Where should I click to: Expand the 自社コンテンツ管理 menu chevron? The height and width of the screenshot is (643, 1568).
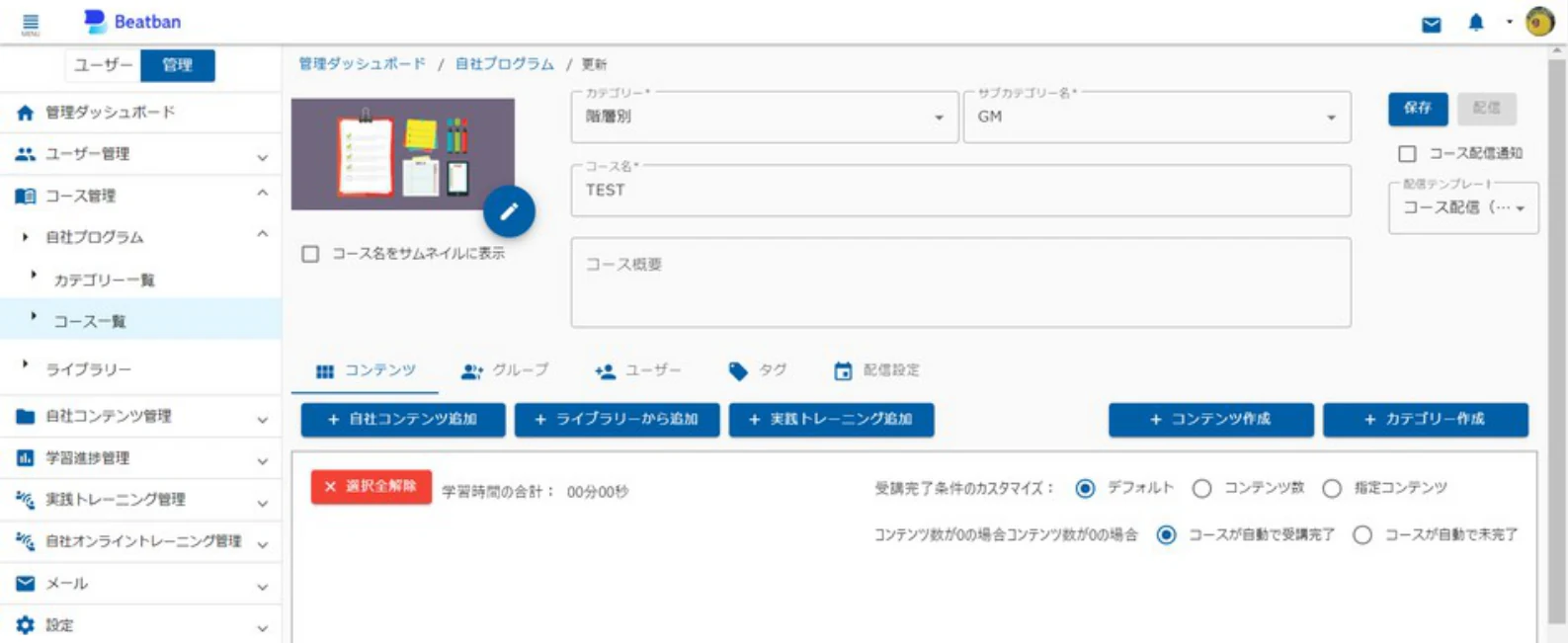click(x=262, y=419)
